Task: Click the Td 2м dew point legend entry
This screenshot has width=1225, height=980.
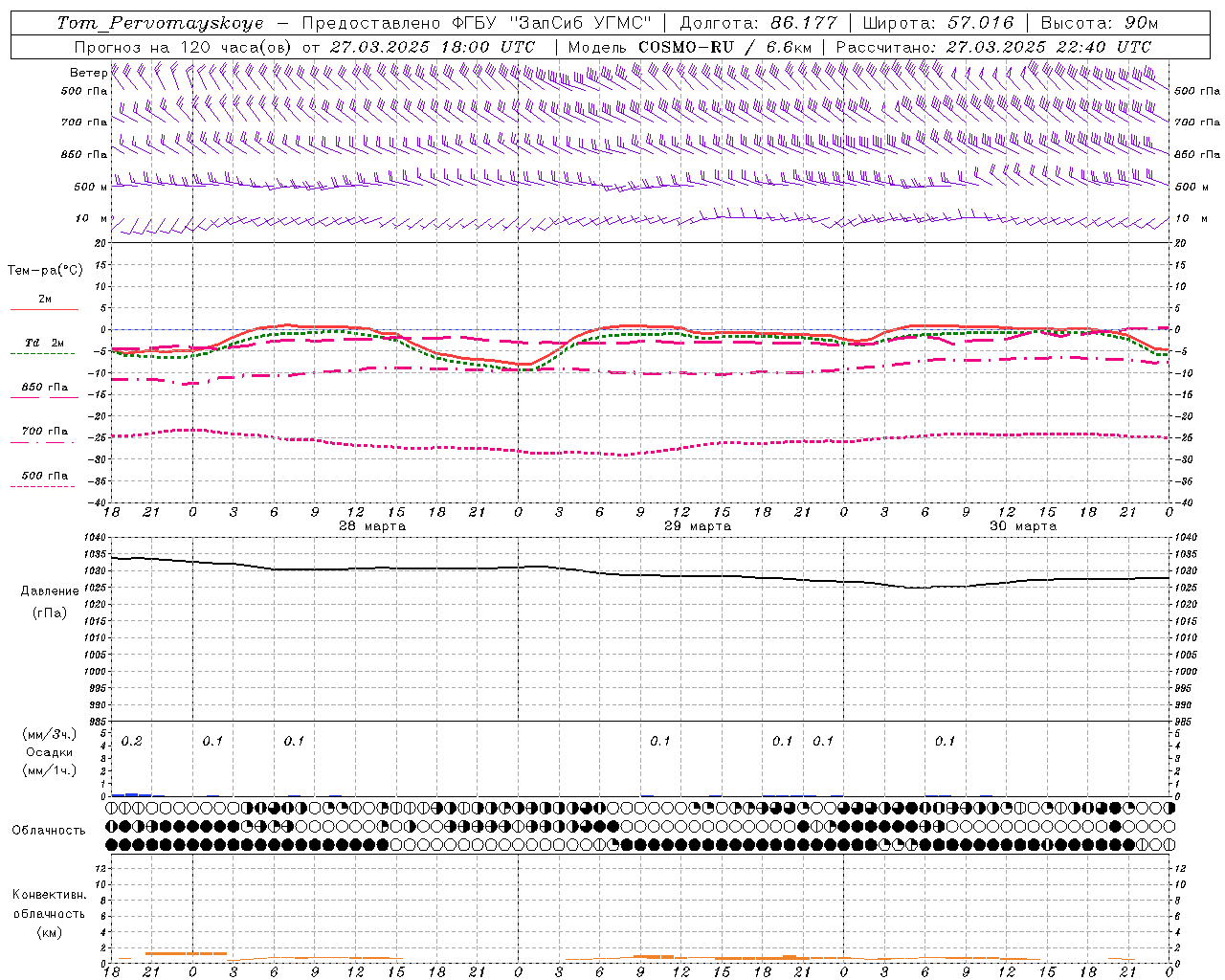Action: (x=44, y=343)
